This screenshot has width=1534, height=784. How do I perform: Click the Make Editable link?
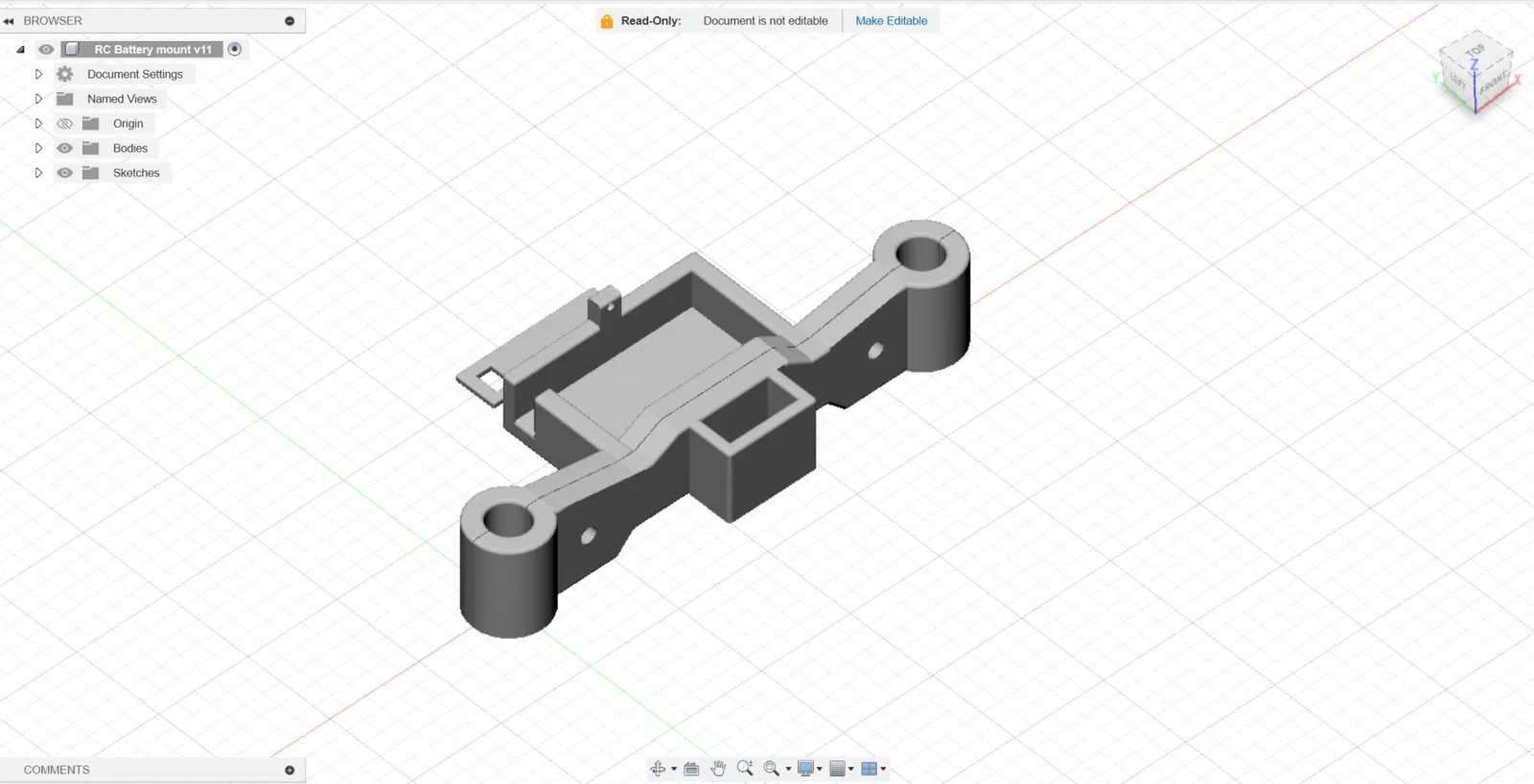pyautogui.click(x=892, y=21)
